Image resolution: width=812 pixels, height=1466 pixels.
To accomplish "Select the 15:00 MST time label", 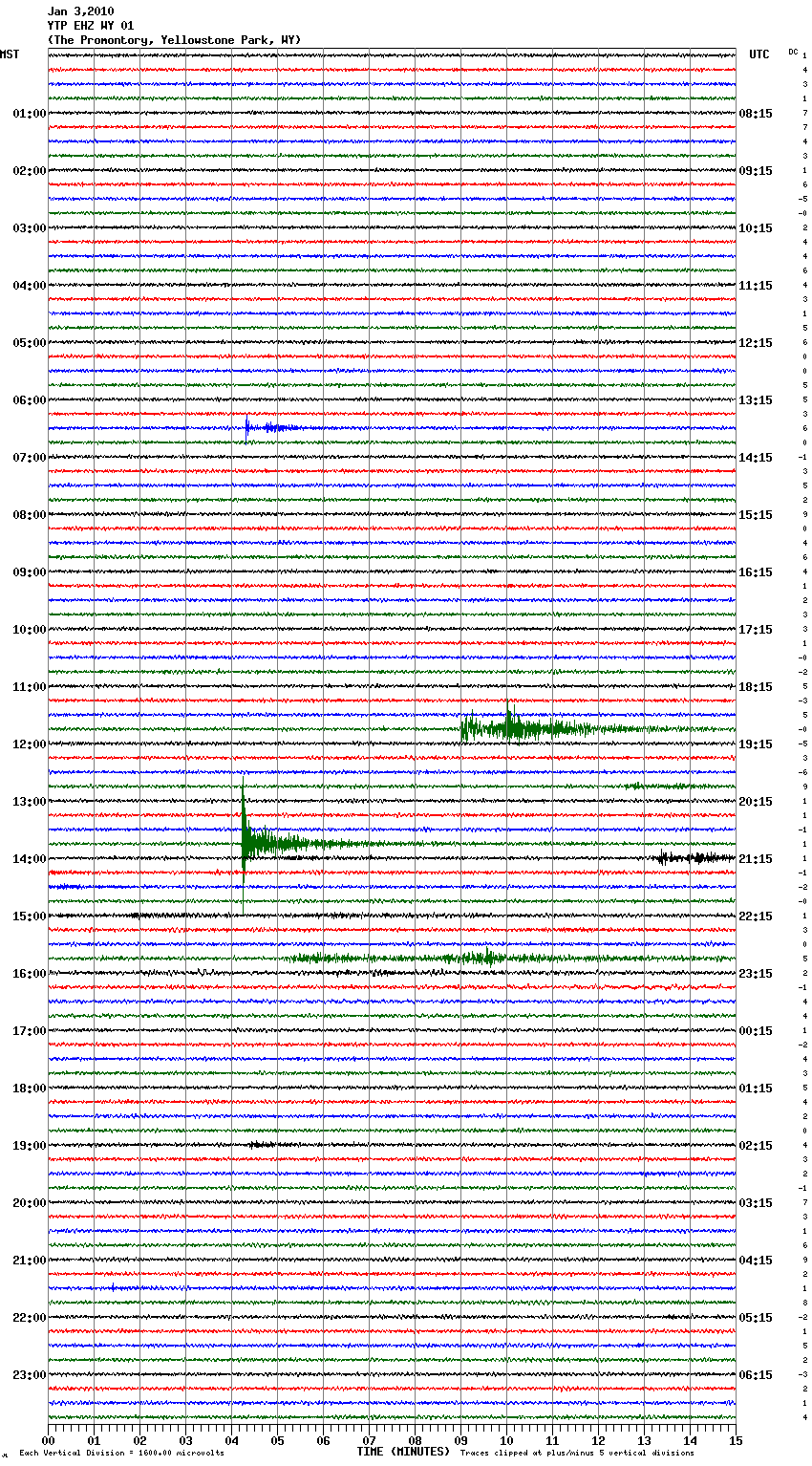I will [30, 916].
